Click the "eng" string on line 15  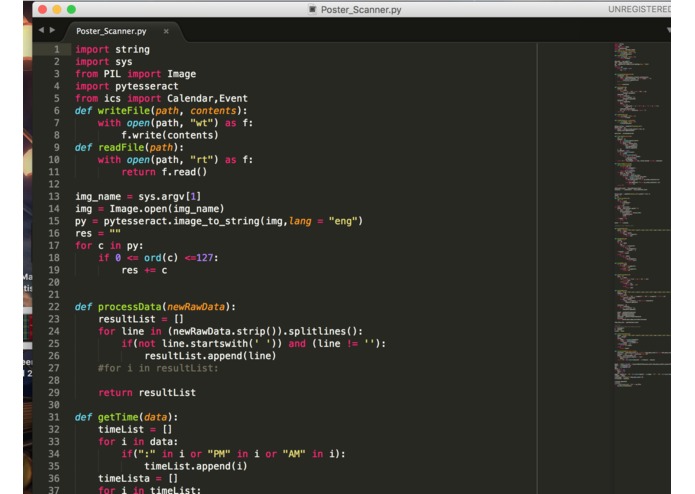click(x=343, y=221)
